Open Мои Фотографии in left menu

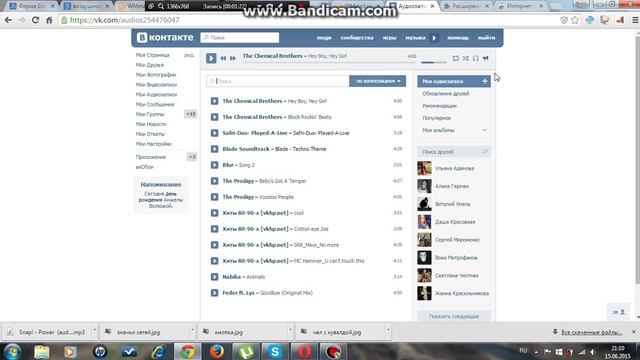(x=156, y=75)
